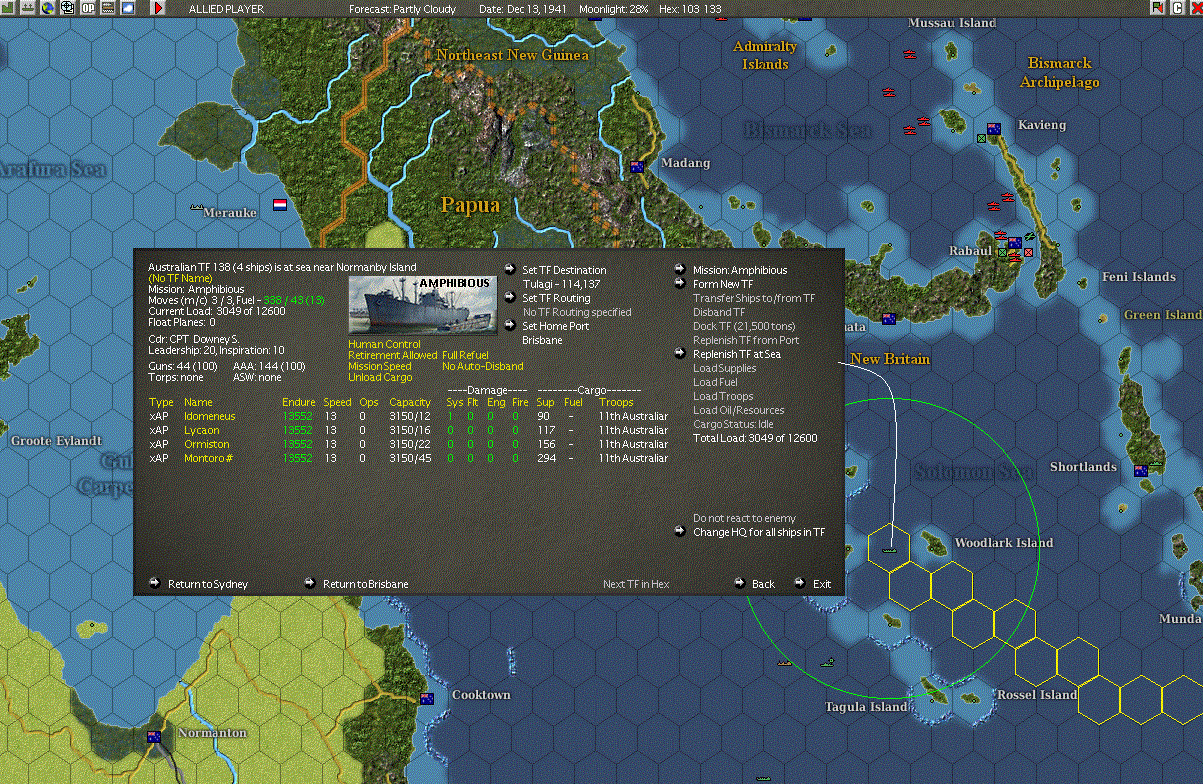Screen dimensions: 1203x784
Task: Select the task force ship in yellow hex
Action: (888, 548)
